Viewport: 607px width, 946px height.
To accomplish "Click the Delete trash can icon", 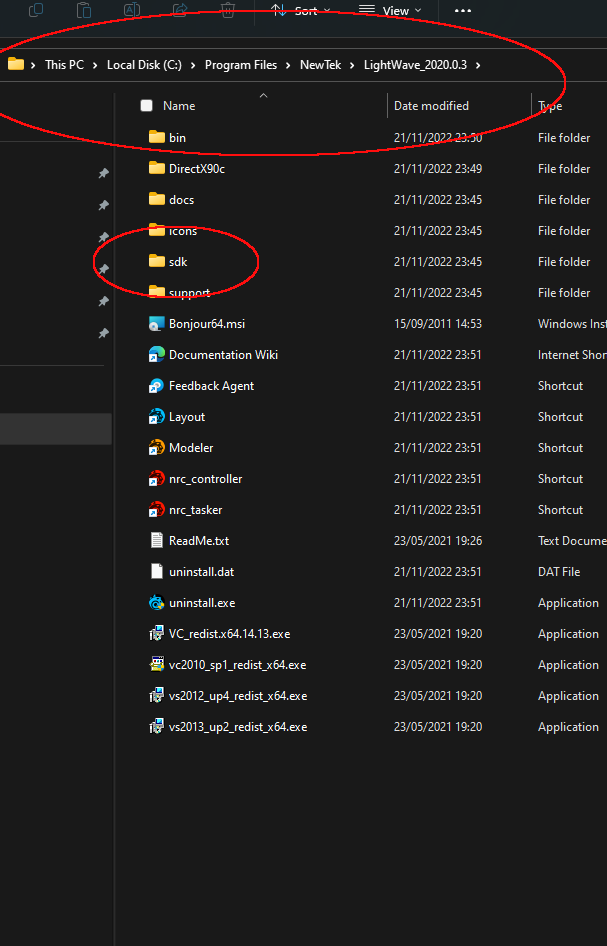I will [x=227, y=10].
